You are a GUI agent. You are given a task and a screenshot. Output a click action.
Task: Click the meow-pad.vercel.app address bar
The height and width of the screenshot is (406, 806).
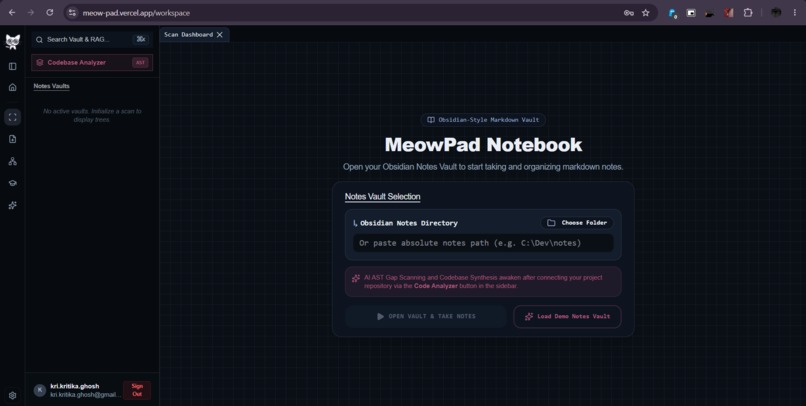point(360,13)
